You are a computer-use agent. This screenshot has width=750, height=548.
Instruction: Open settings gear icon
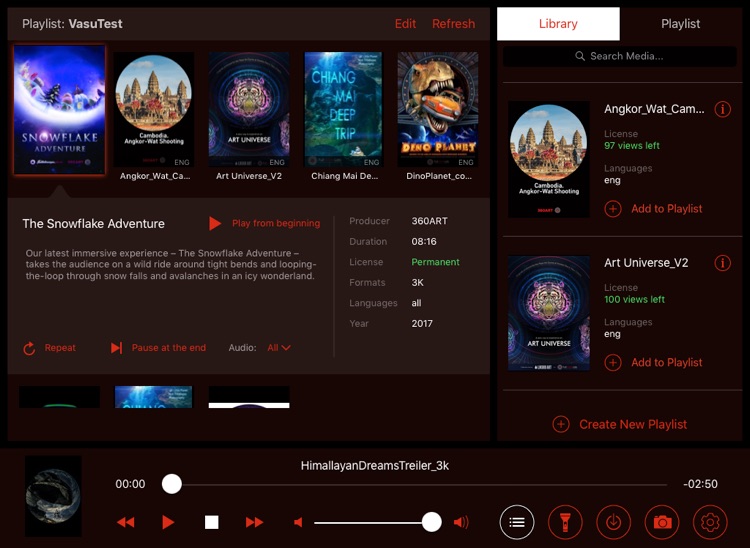coord(710,522)
